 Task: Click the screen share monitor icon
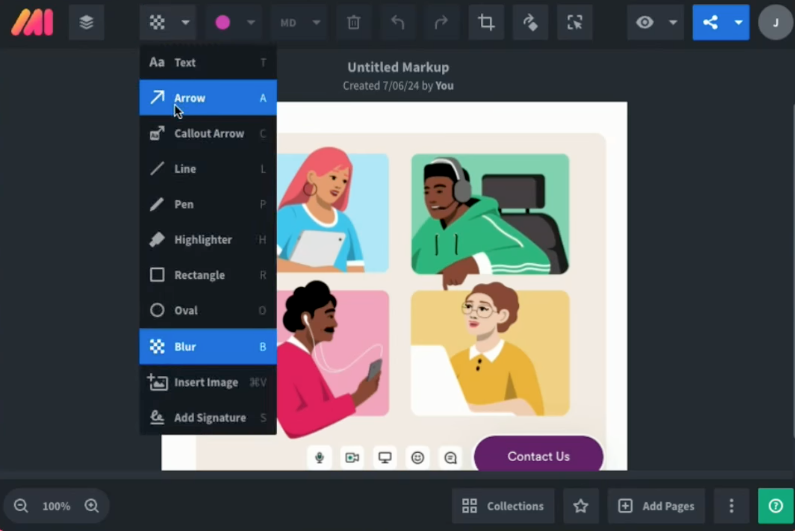[x=385, y=457]
